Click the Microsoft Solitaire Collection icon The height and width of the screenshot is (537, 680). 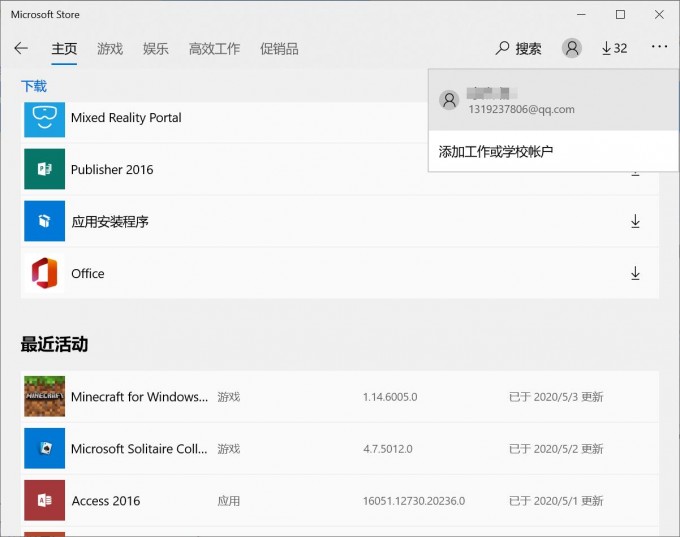(44, 448)
